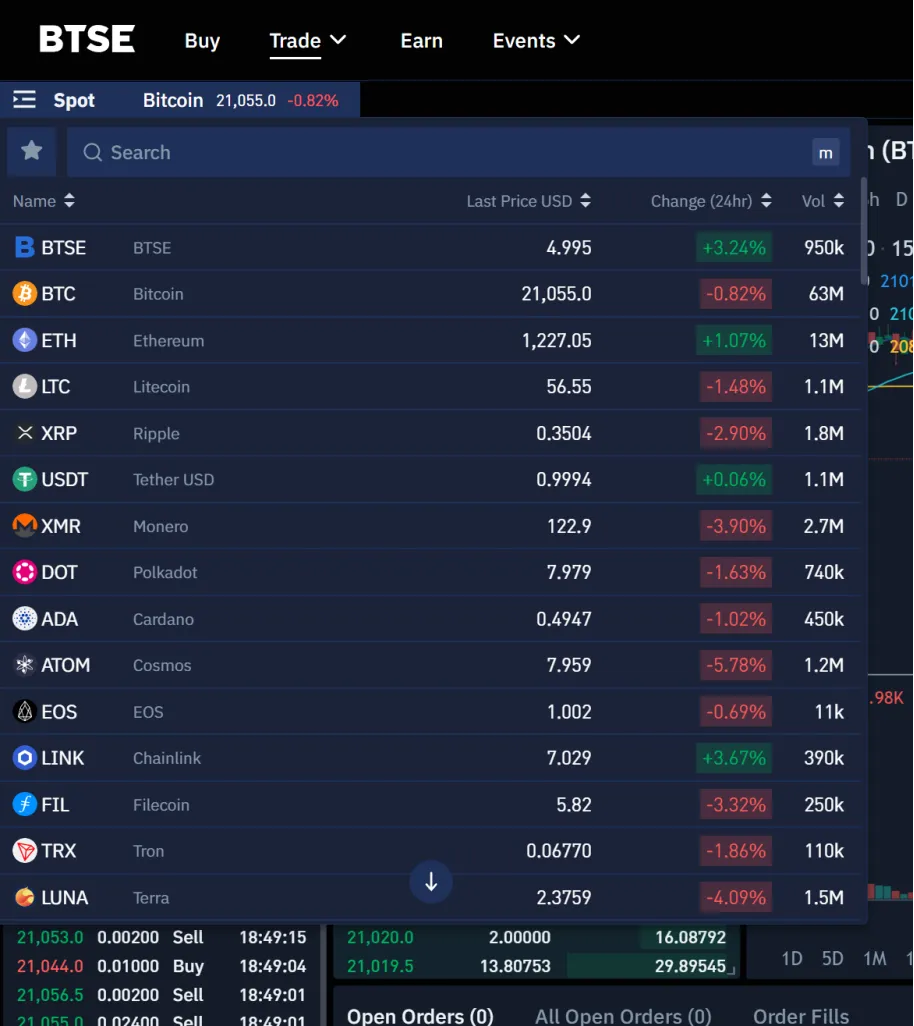Switch to Order Fills tab

[x=801, y=1016]
